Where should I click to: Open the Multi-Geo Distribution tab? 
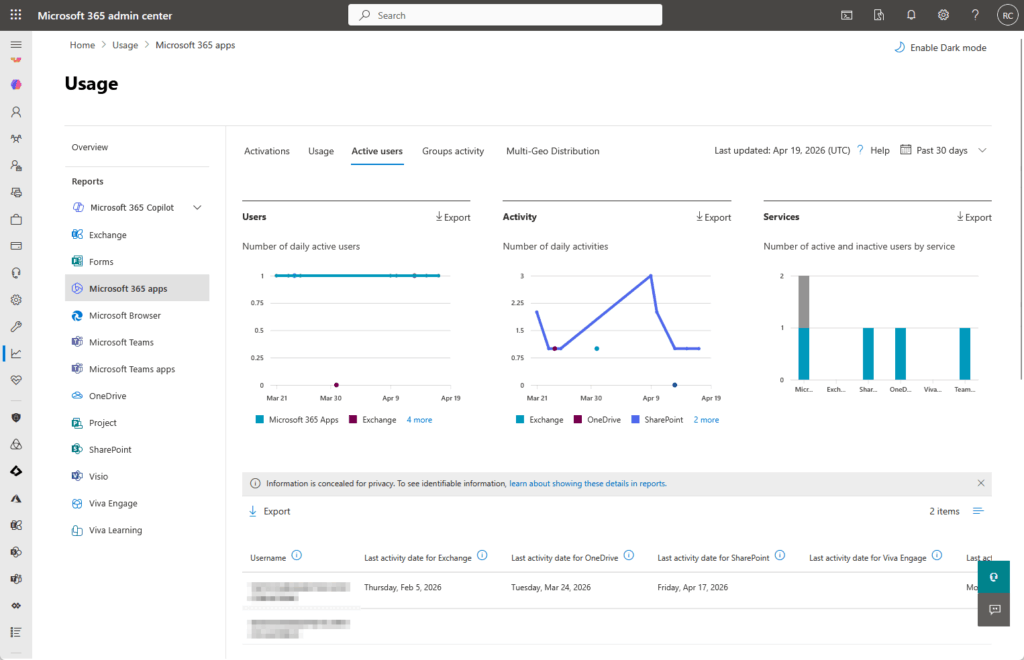point(552,151)
